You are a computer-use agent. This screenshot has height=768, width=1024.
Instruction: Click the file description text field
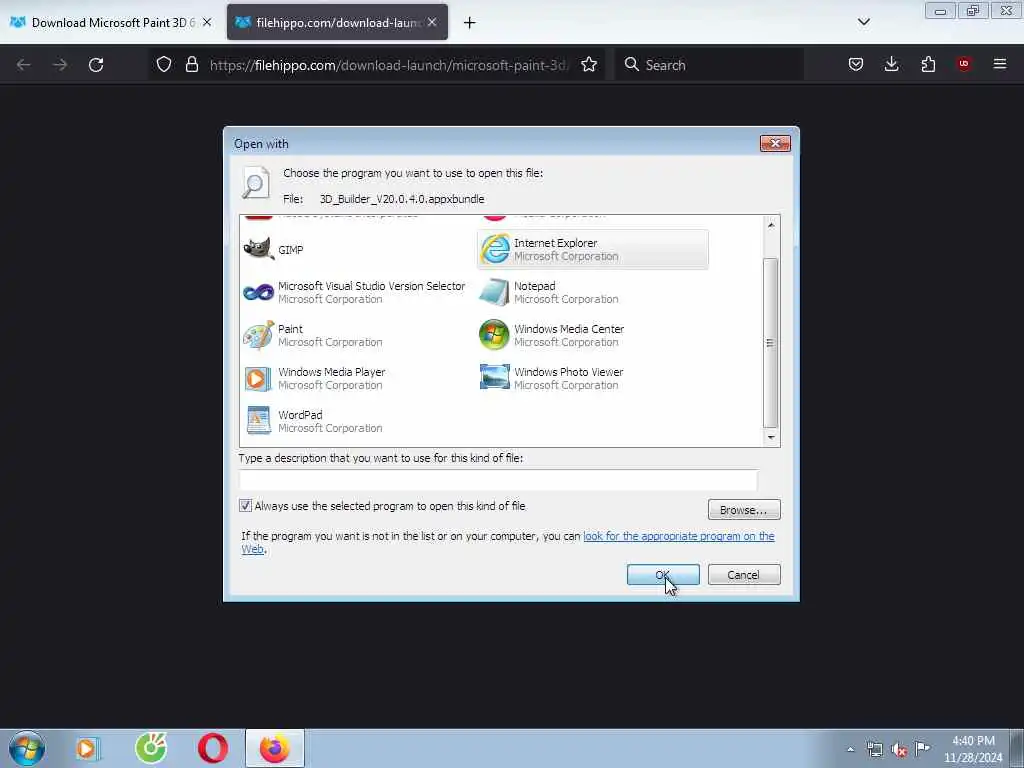[x=498, y=480]
